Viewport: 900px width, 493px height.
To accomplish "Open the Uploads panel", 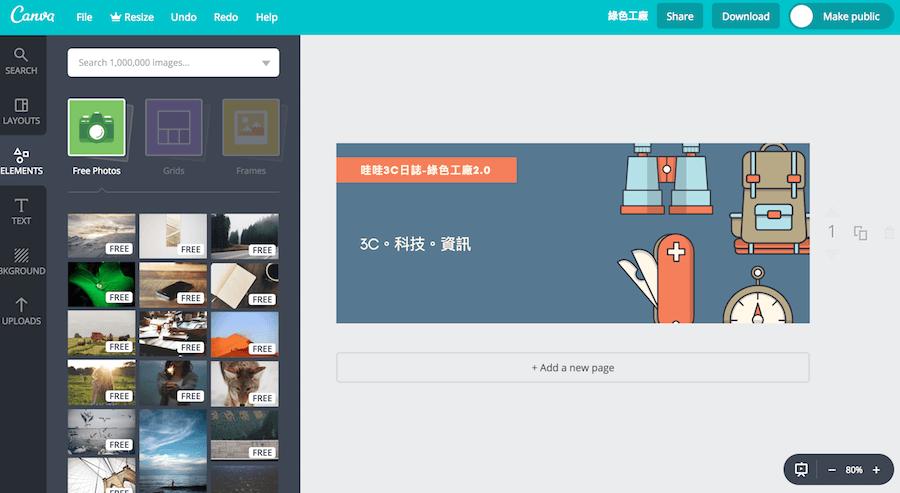I will (21, 311).
